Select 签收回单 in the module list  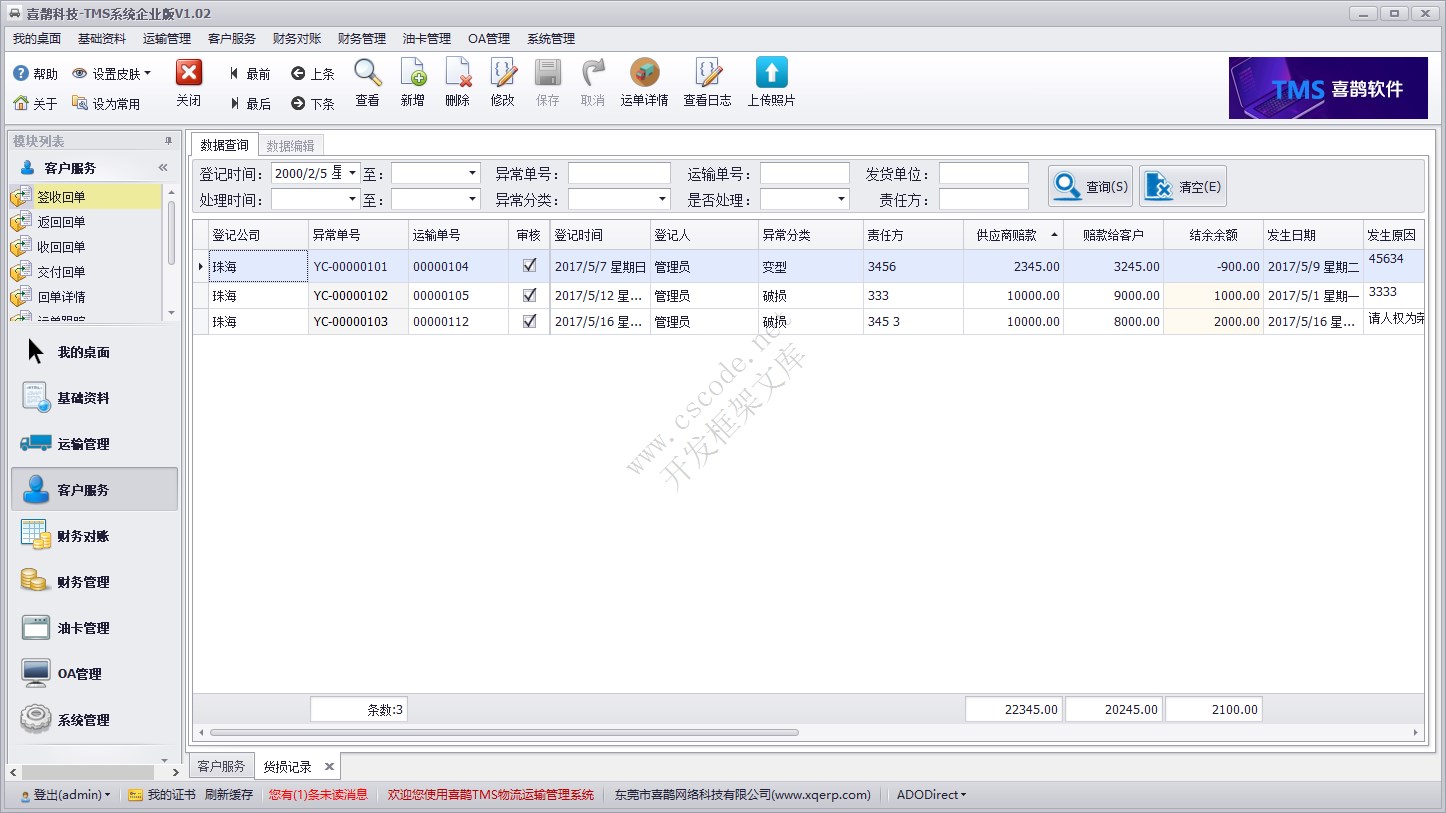click(85, 197)
